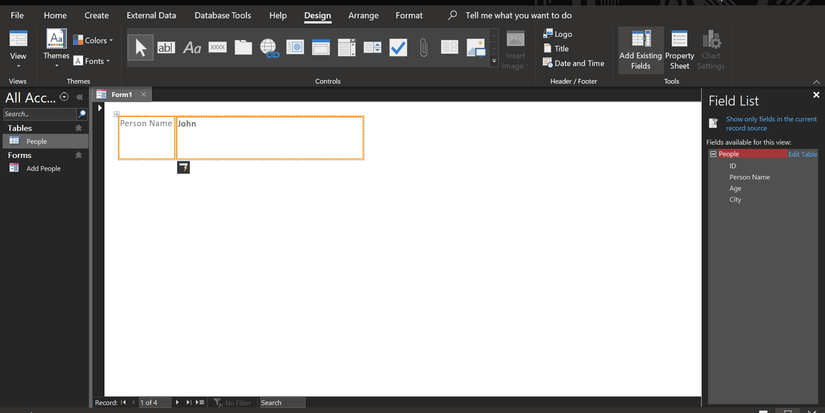This screenshot has height=413, width=825.
Task: Click the record Search box
Action: (x=281, y=402)
